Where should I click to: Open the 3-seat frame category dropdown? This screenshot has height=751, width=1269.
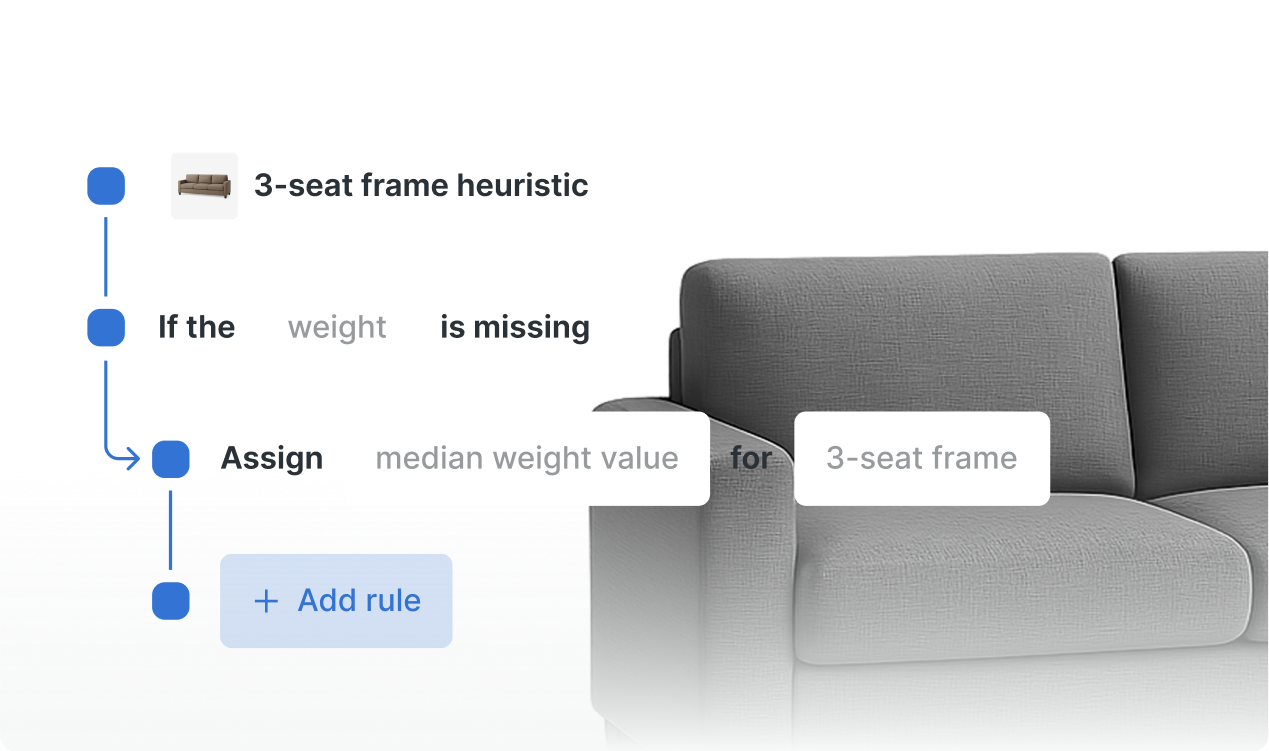pos(922,459)
